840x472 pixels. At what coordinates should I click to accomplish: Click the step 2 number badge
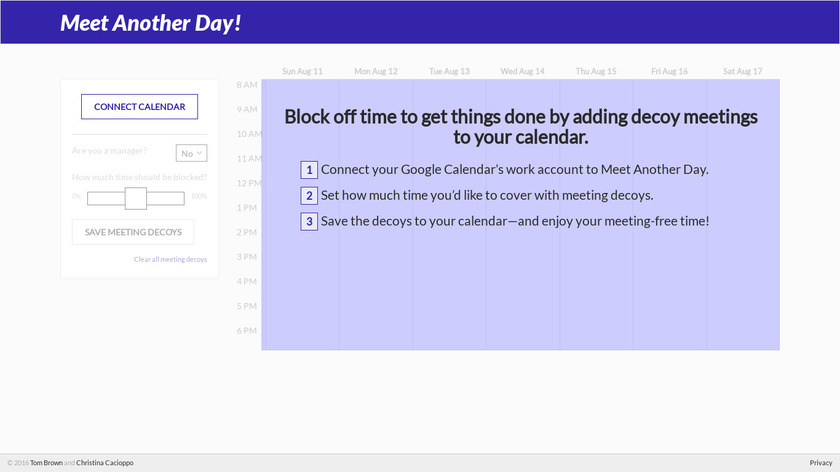click(309, 196)
